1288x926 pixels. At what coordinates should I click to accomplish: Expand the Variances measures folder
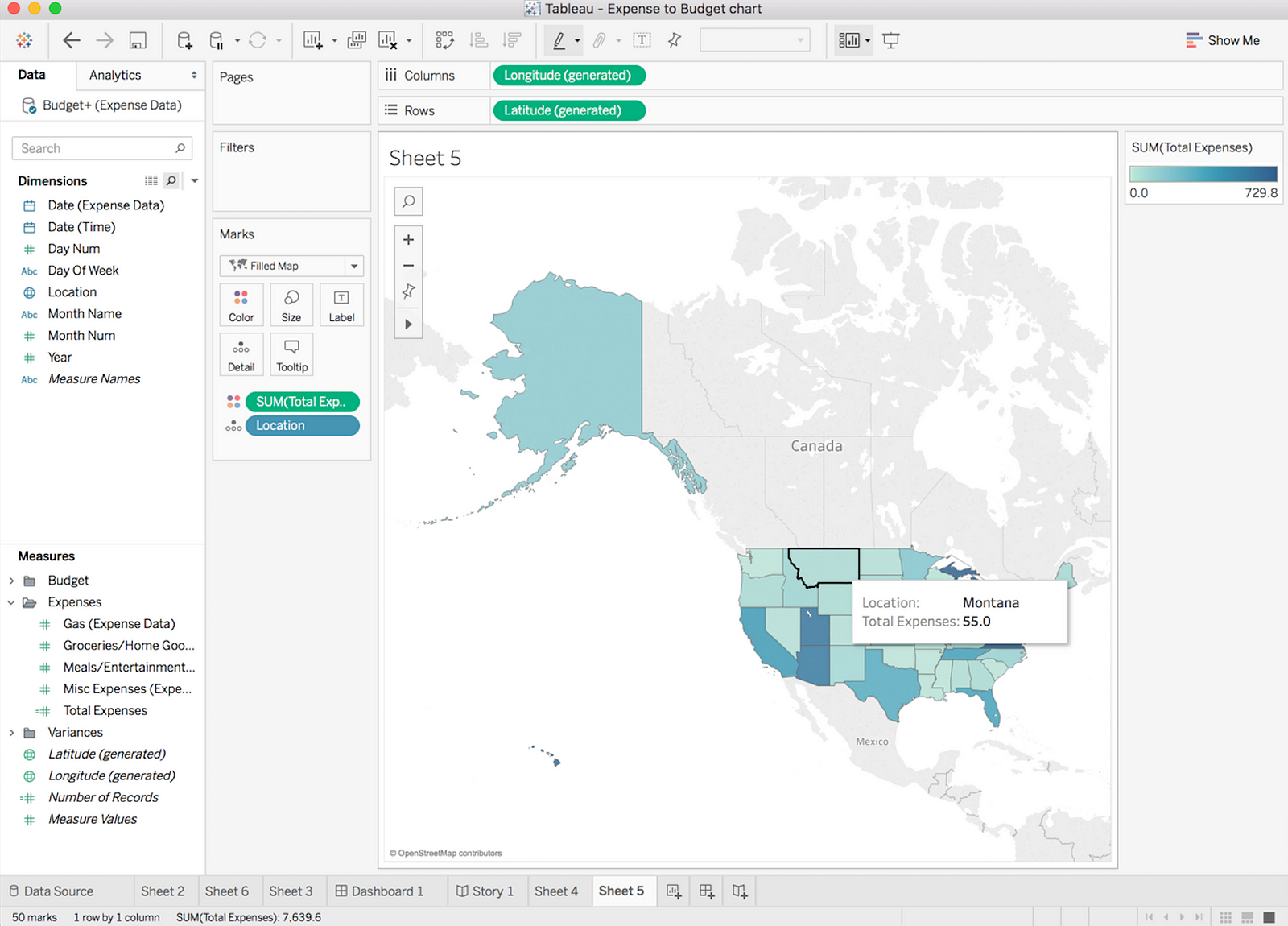coord(11,733)
